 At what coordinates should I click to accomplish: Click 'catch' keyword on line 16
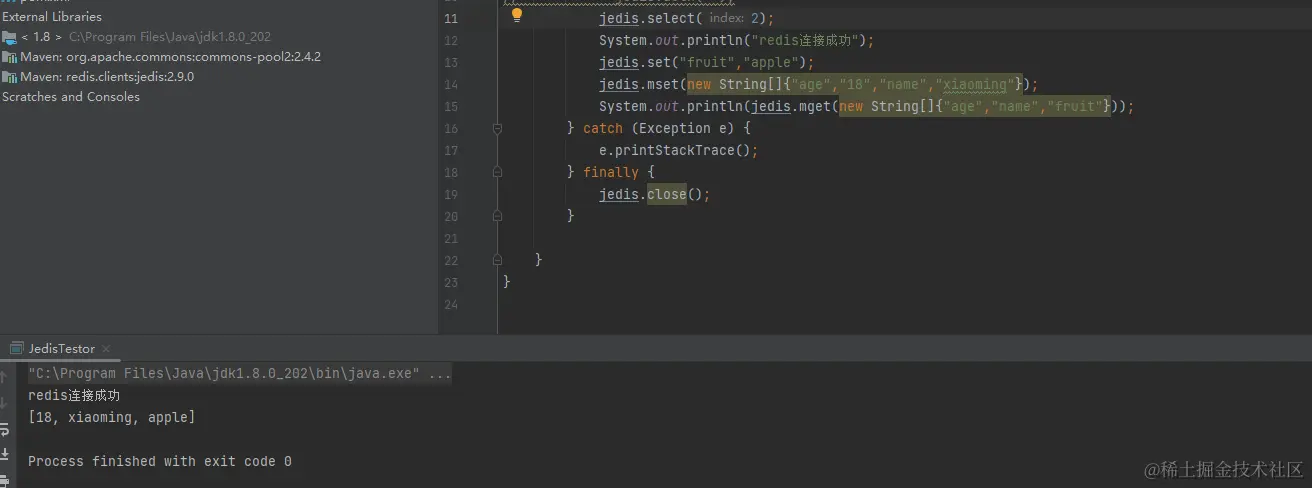(603, 128)
